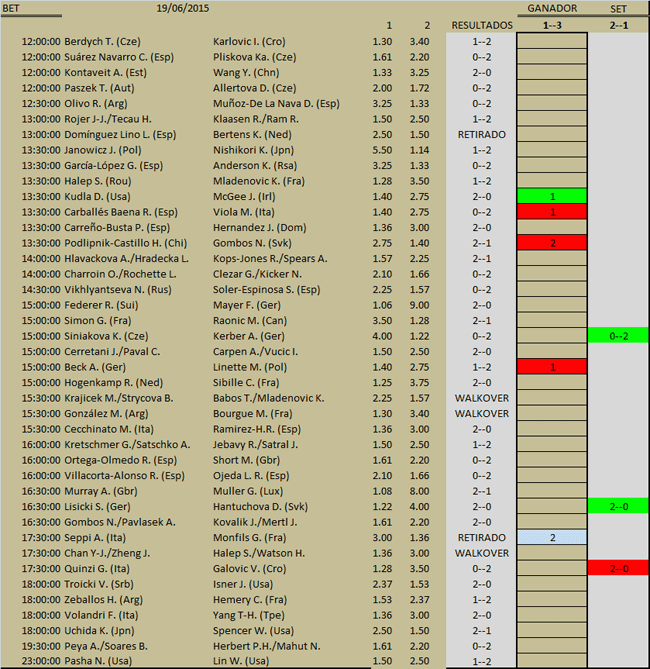Screen dimensions: 650x669
Task: Select Kerber A. (Ger) cell
Action: [249, 336]
